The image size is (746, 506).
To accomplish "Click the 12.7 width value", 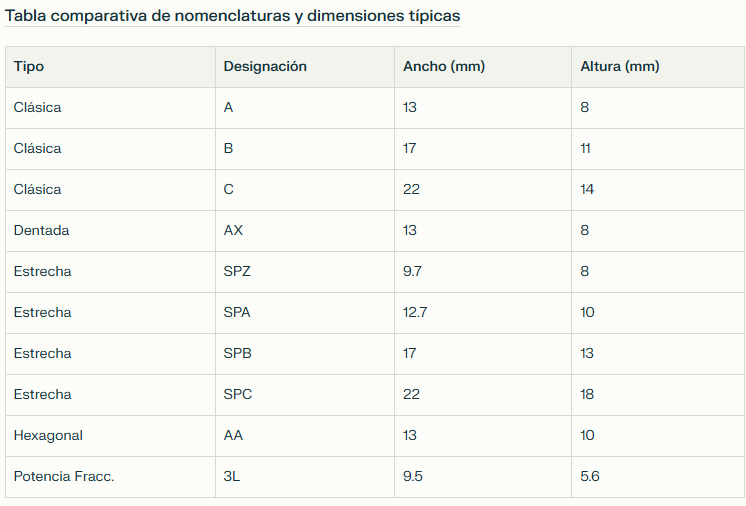I will click(415, 312).
